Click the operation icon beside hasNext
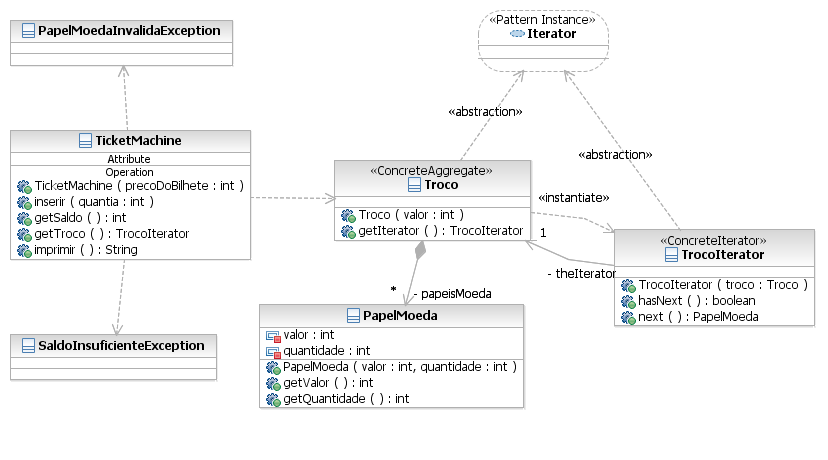The width and height of the screenshot is (828, 460). [628, 301]
